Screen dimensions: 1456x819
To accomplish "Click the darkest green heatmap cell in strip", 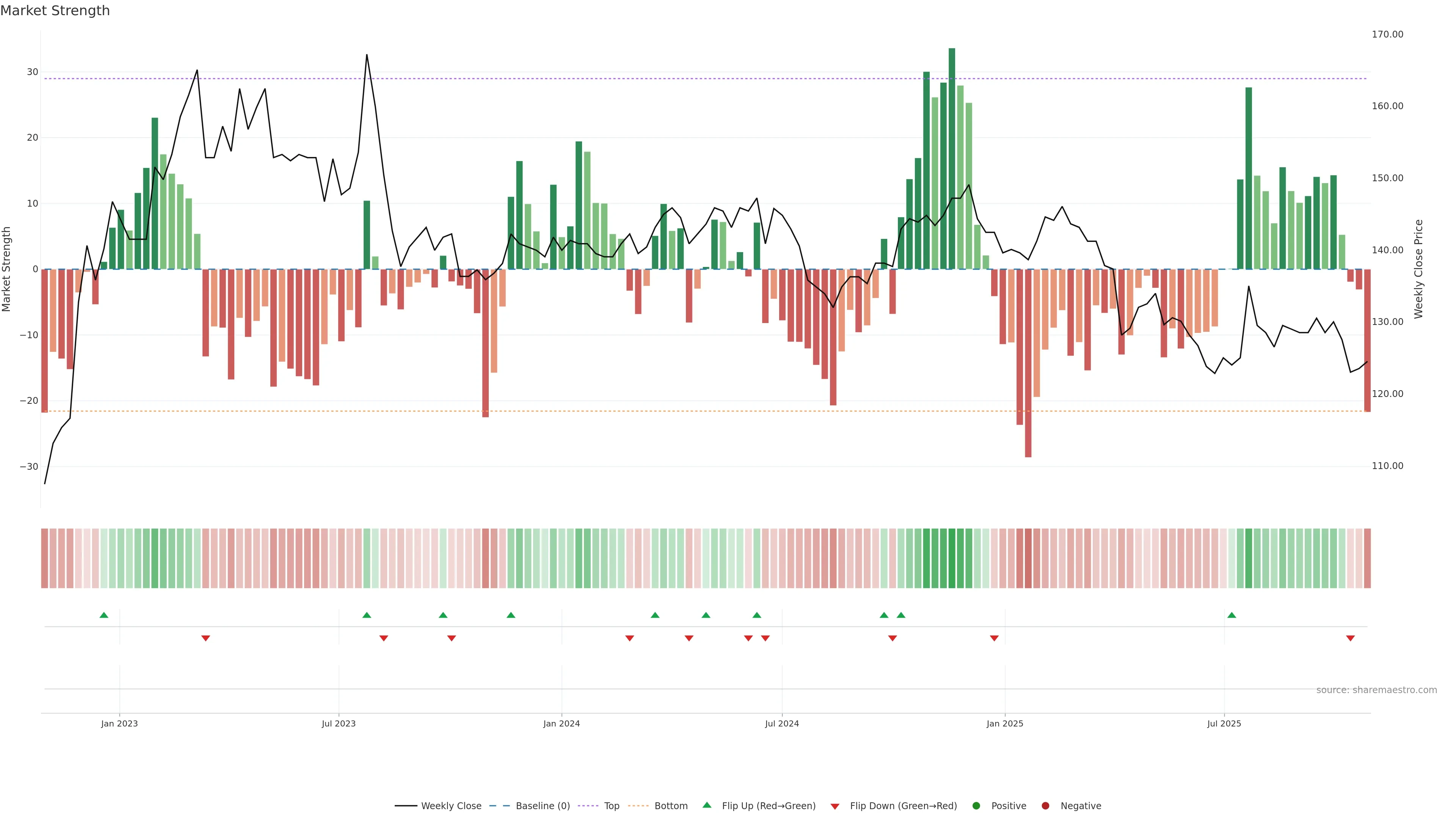I will 952,558.
